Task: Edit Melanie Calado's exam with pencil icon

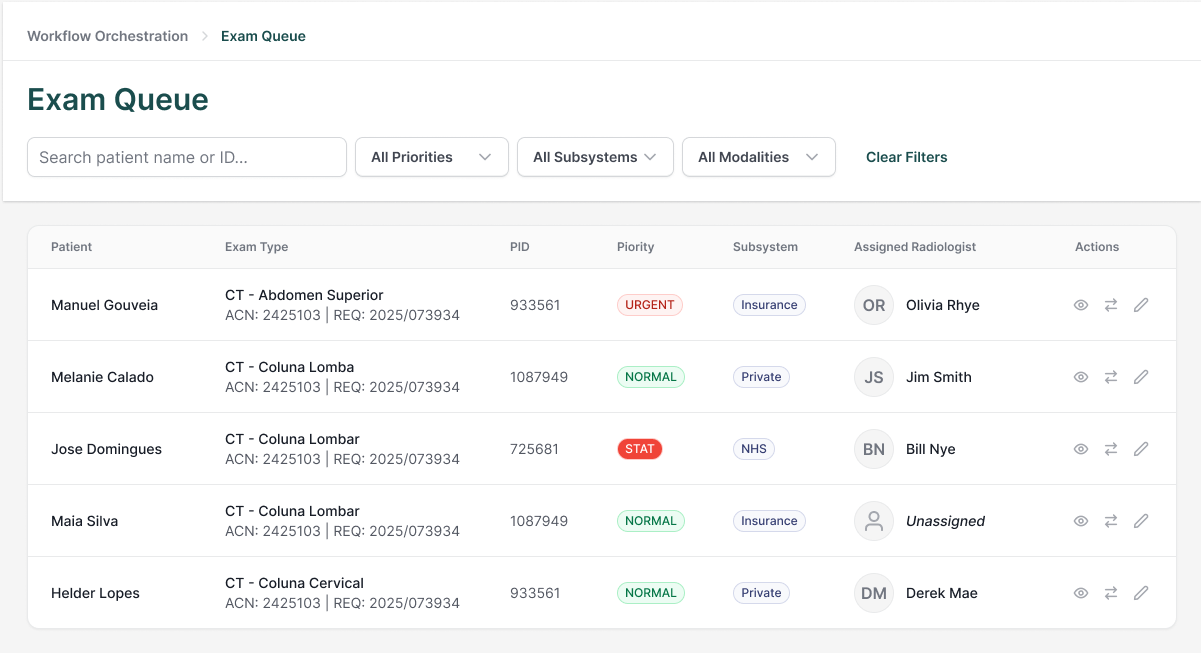Action: 1141,377
